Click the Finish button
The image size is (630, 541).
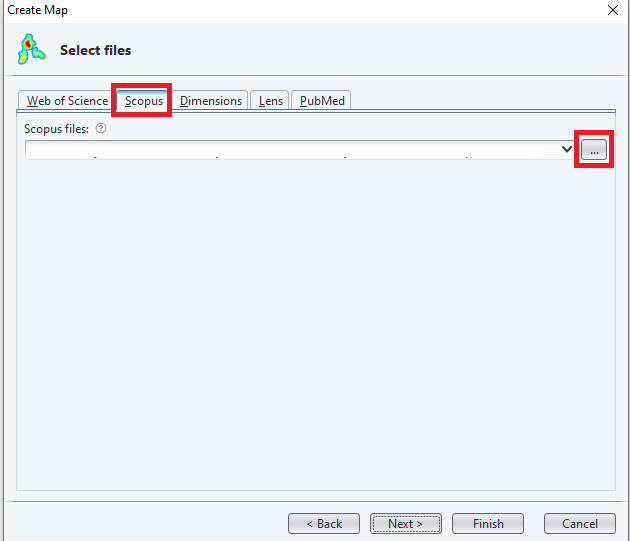point(488,523)
